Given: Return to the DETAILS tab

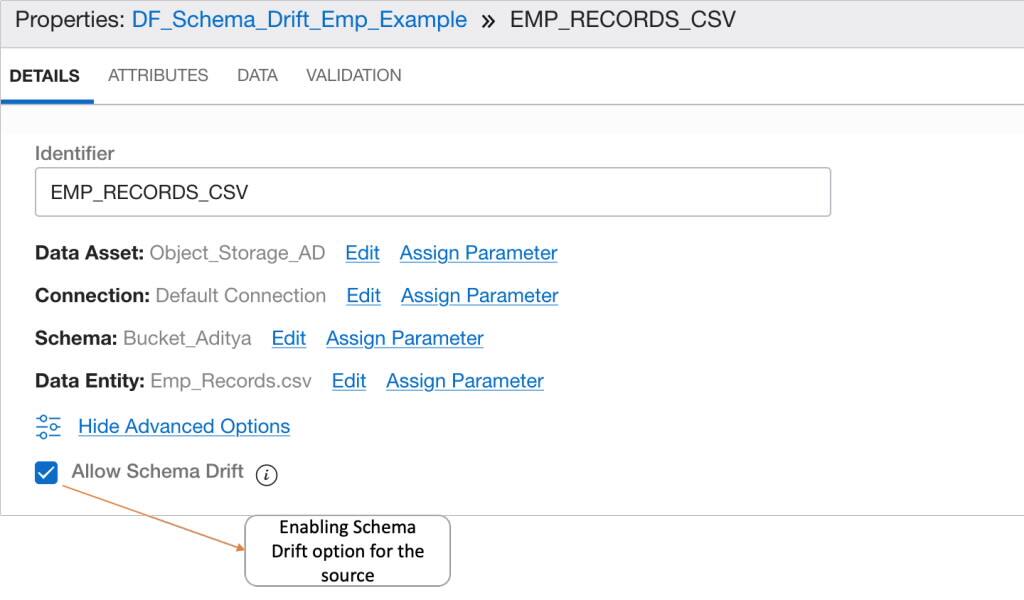Looking at the screenshot, I should click(x=46, y=75).
